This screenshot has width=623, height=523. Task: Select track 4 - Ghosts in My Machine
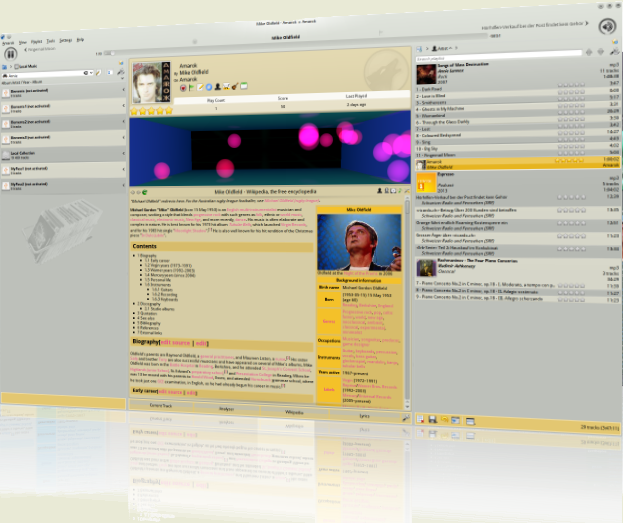click(517, 108)
